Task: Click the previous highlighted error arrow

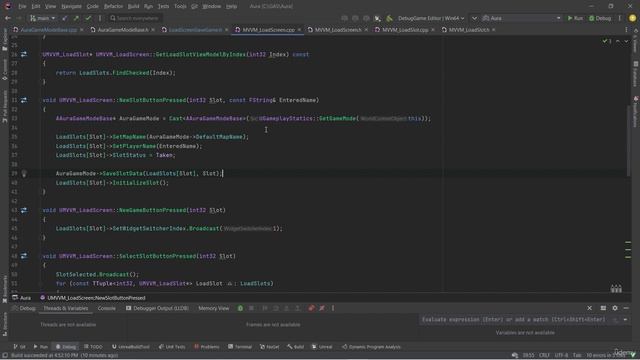Action: point(618,41)
